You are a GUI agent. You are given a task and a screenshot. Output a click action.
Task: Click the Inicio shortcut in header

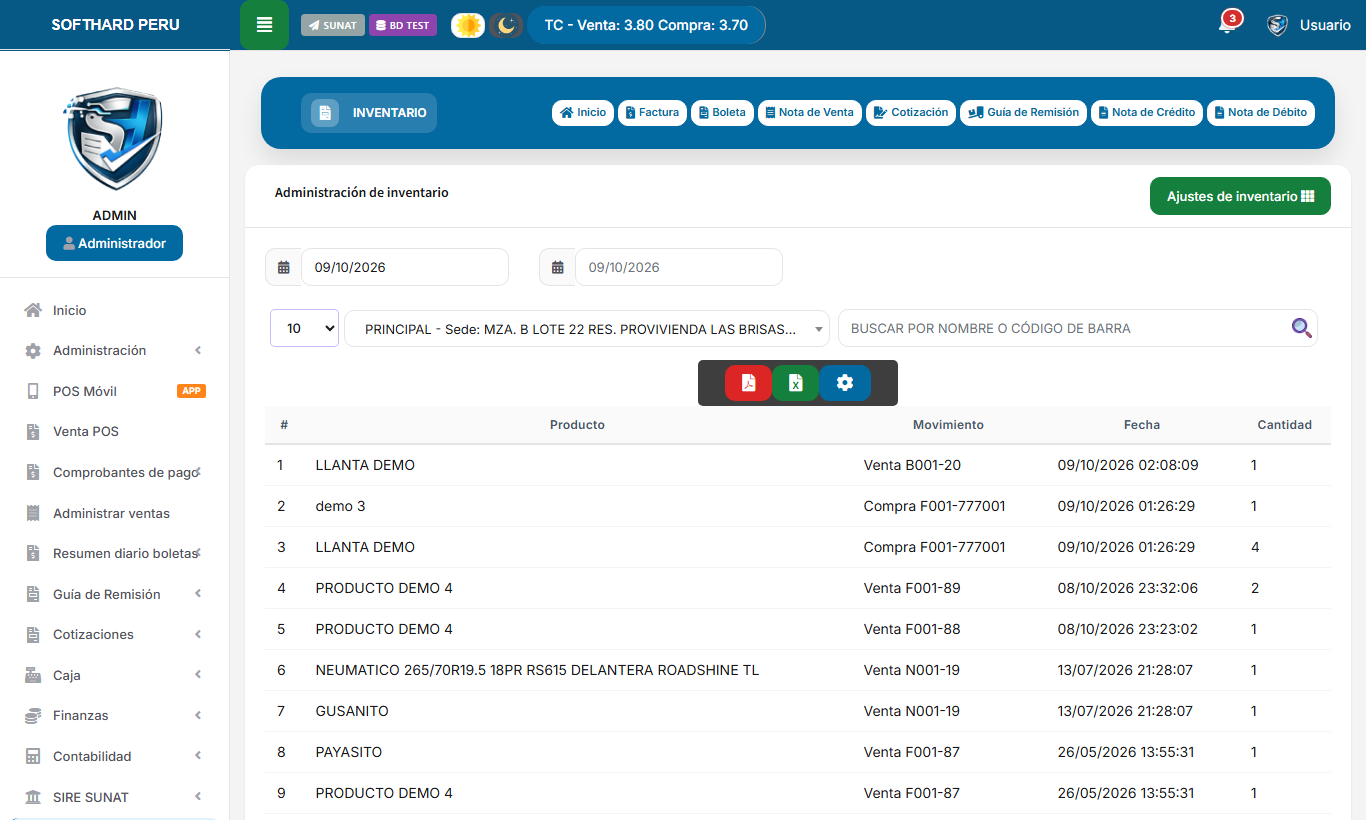click(x=583, y=113)
